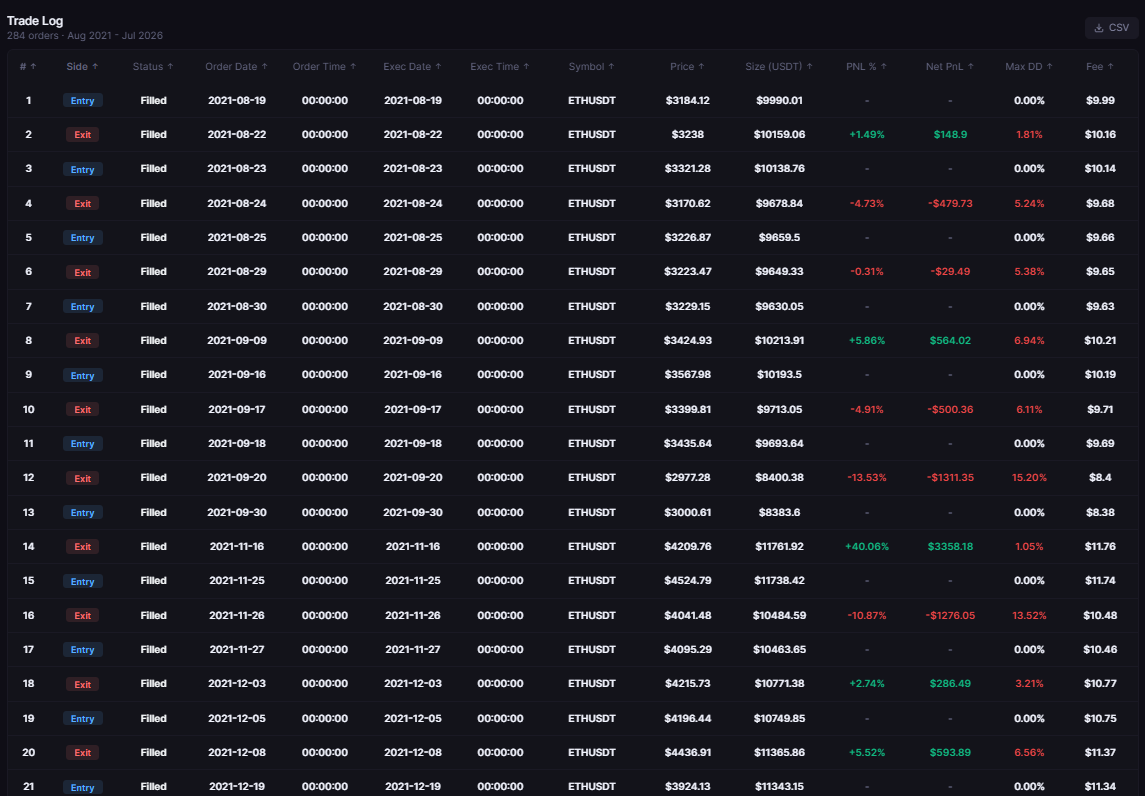Select size $10213.91 cell
Image resolution: width=1145 pixels, height=796 pixels.
pyautogui.click(x=779, y=340)
